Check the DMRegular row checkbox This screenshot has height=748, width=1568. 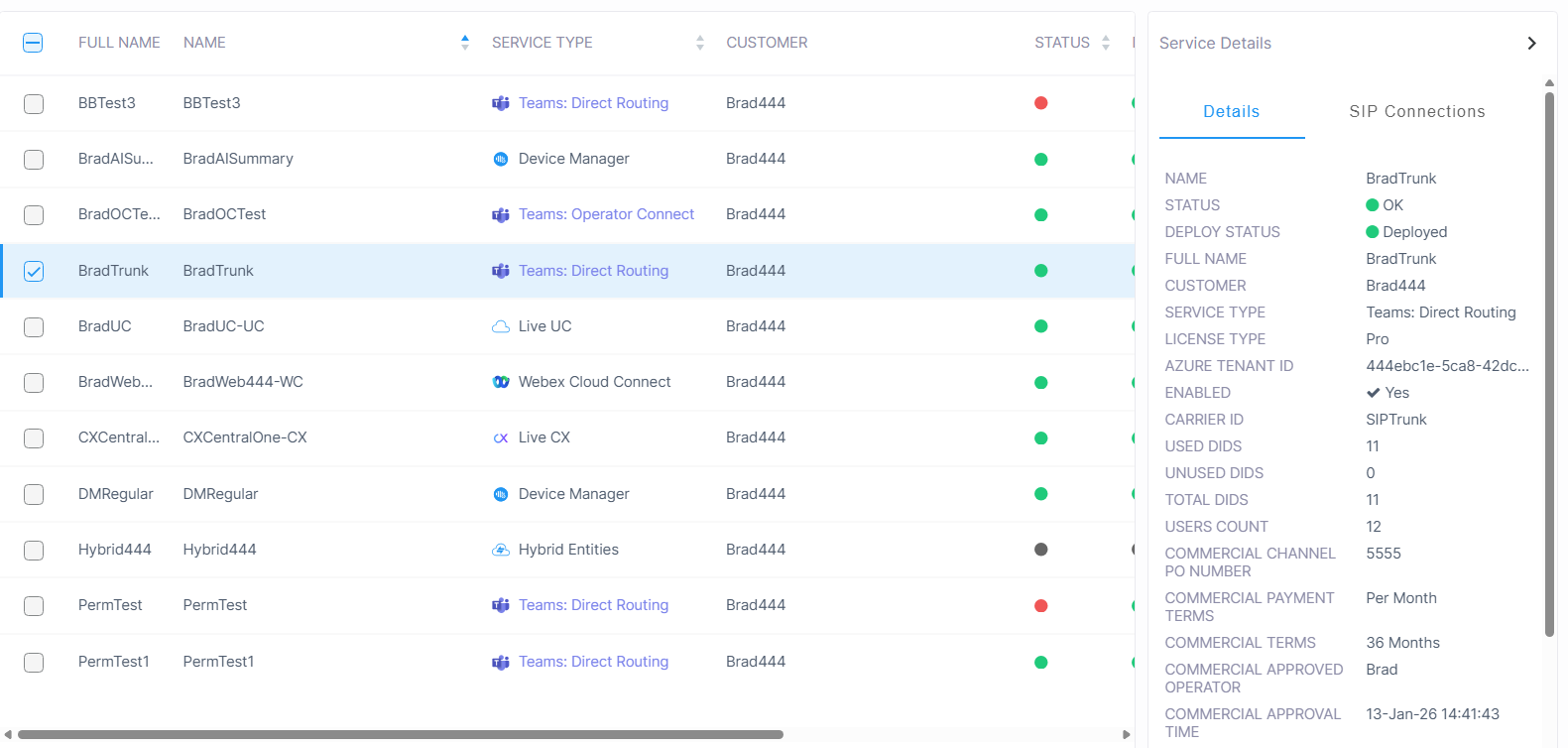click(34, 494)
